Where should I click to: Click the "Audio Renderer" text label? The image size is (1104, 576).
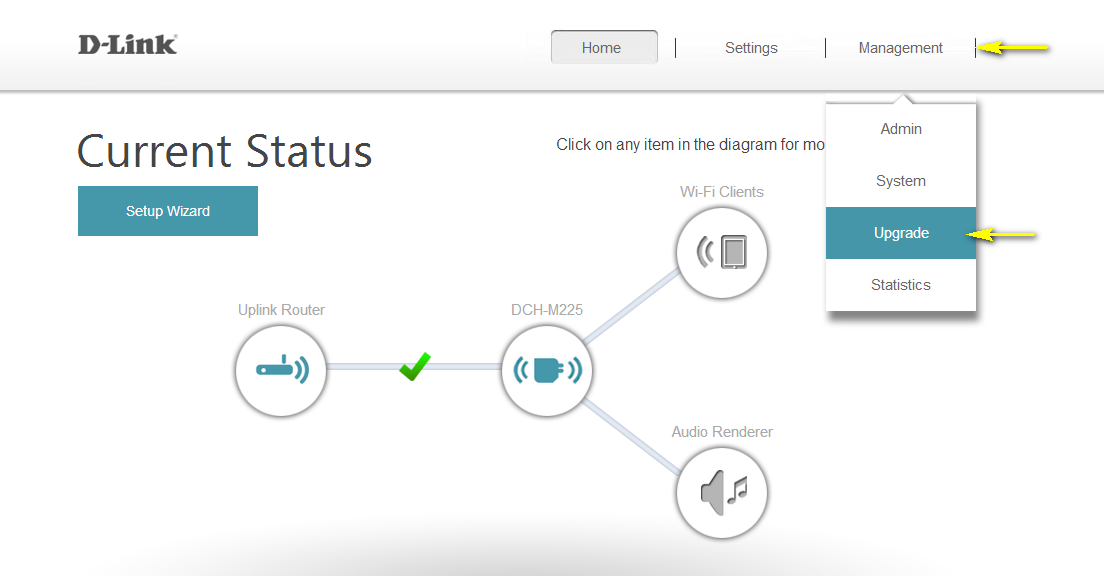point(722,432)
